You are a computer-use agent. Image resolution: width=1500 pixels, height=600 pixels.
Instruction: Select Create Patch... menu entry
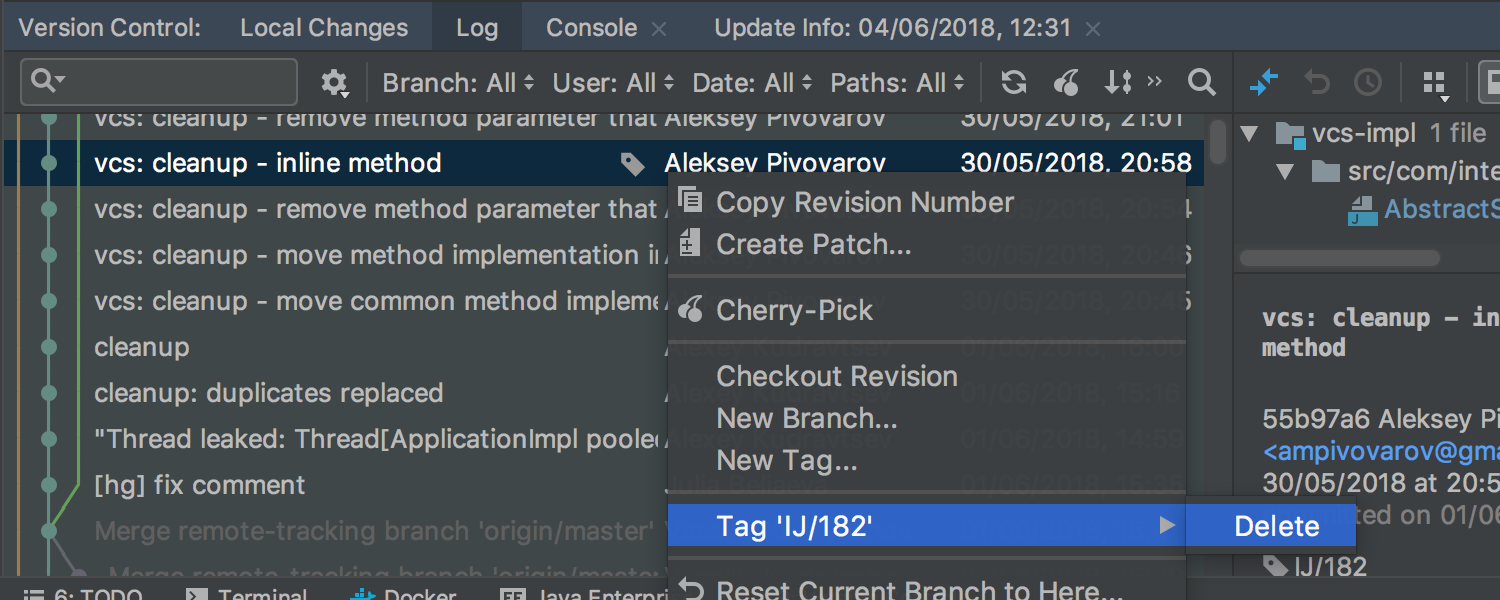(x=814, y=244)
